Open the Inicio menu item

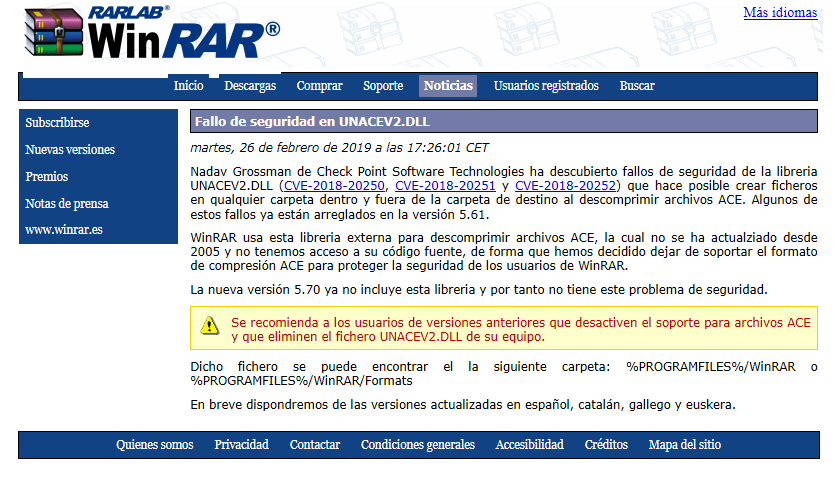tap(189, 86)
